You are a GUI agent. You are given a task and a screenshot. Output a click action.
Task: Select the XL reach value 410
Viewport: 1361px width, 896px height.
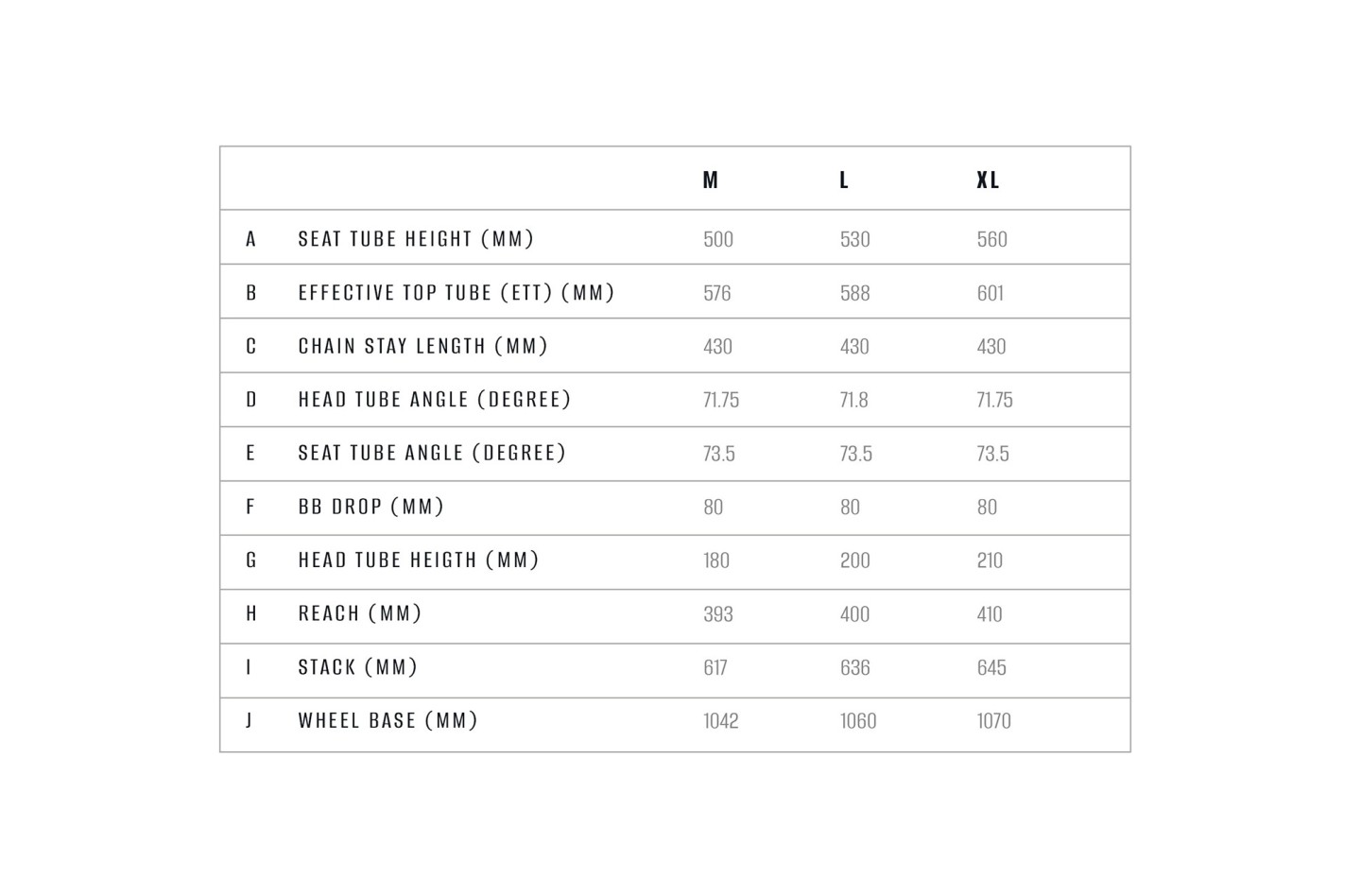click(x=990, y=614)
